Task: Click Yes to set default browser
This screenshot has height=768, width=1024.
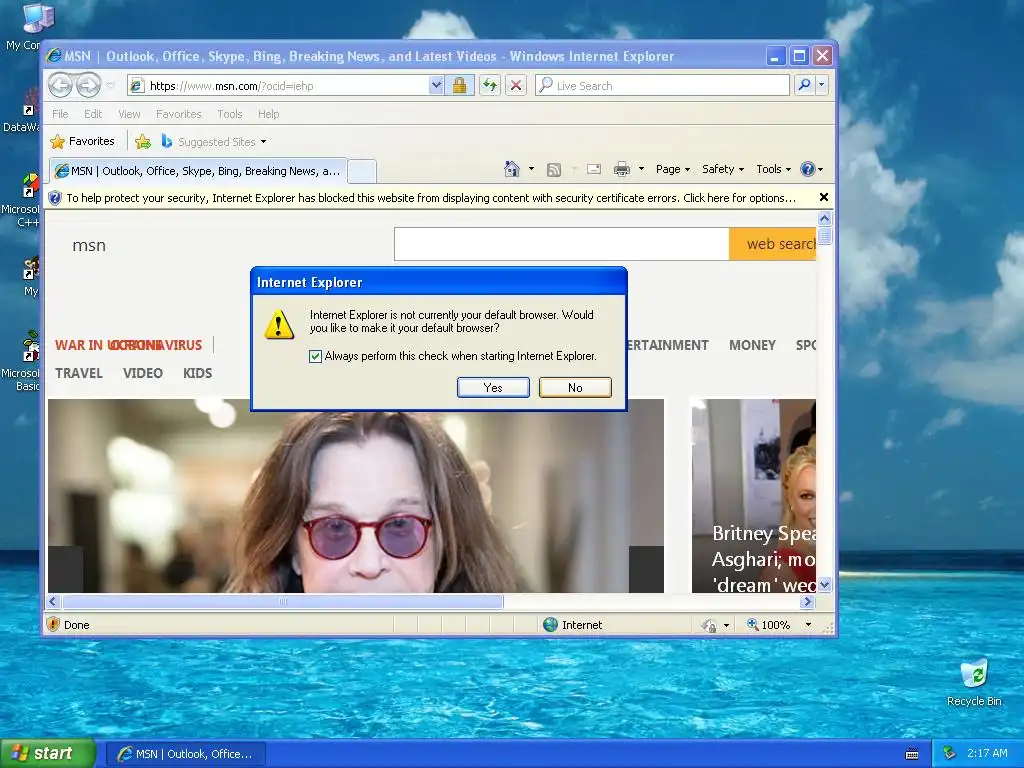Action: pyautogui.click(x=493, y=387)
